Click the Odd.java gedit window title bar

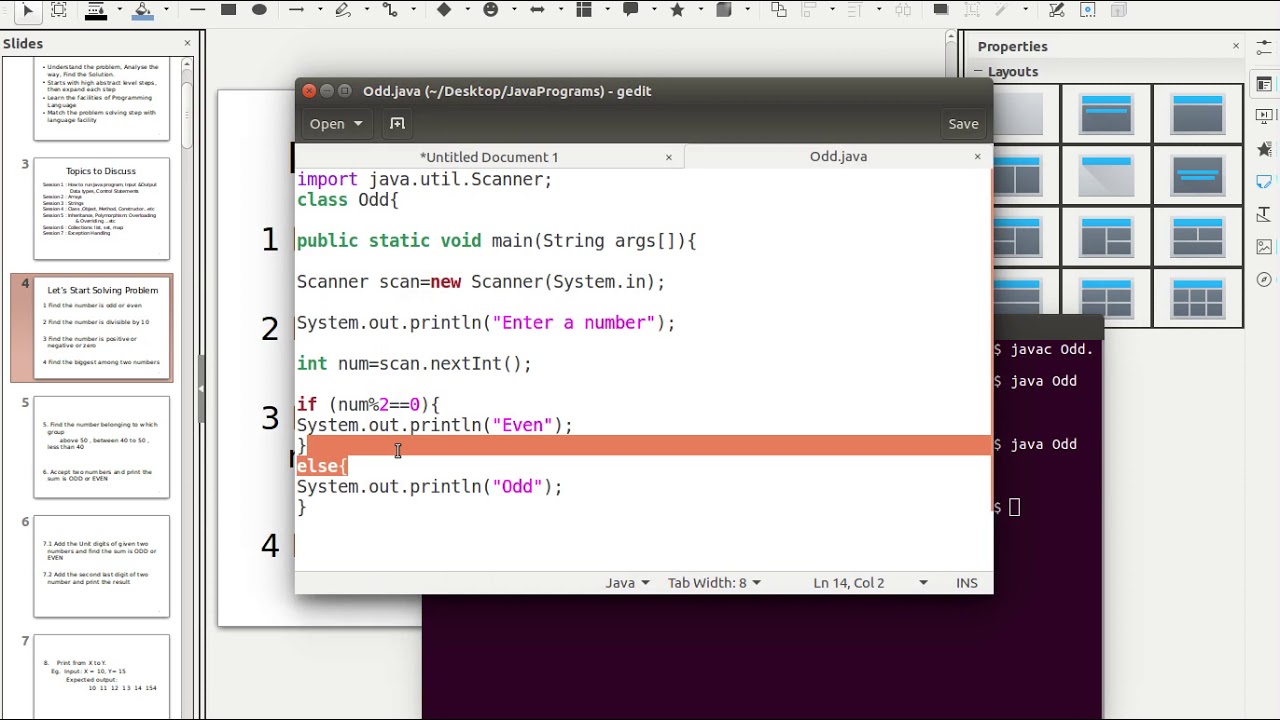644,91
